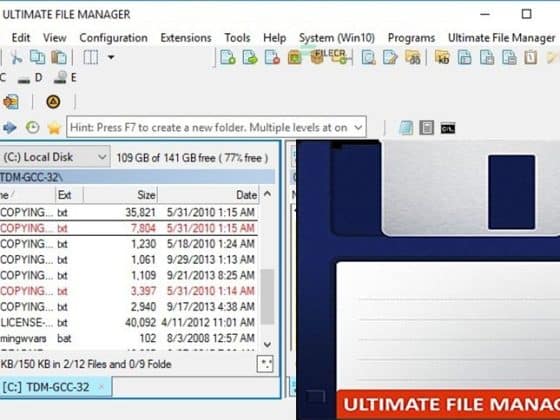Click the blue notepad icon near command bar

pos(406,128)
